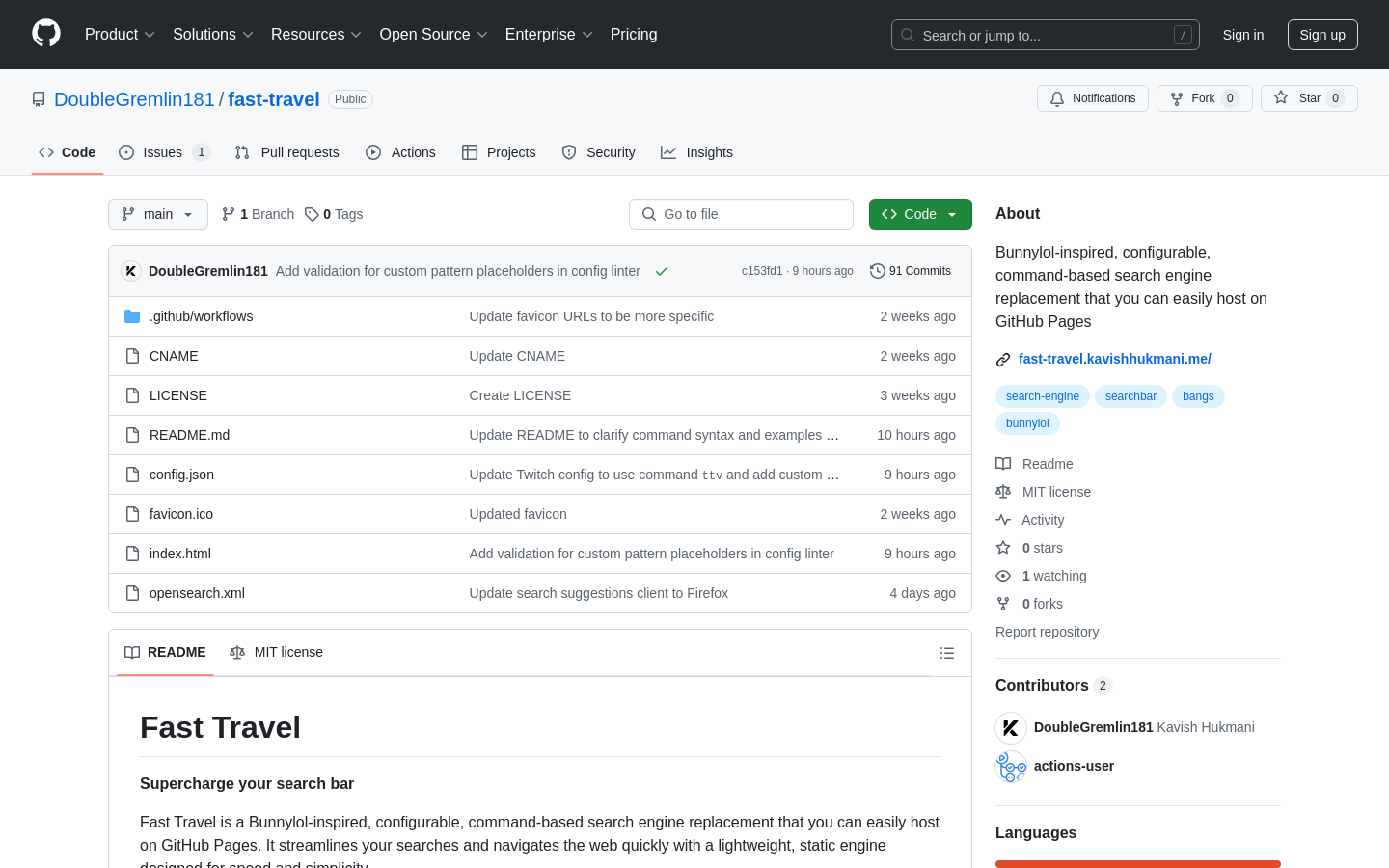Click Report repository

tap(1047, 632)
